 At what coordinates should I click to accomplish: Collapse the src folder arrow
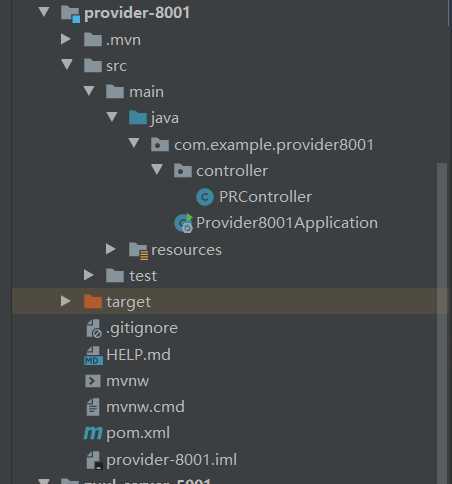(67, 64)
